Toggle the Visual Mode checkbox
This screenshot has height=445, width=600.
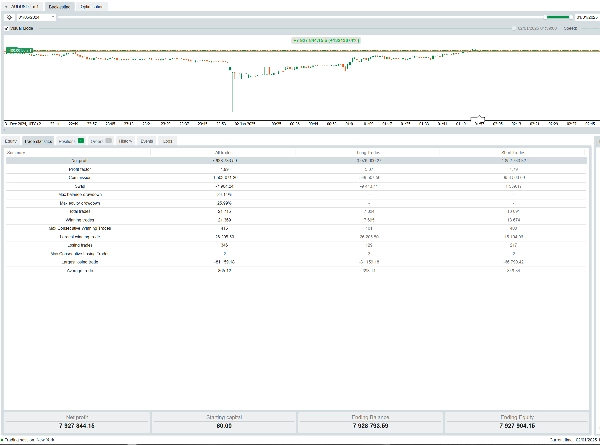pos(6,29)
